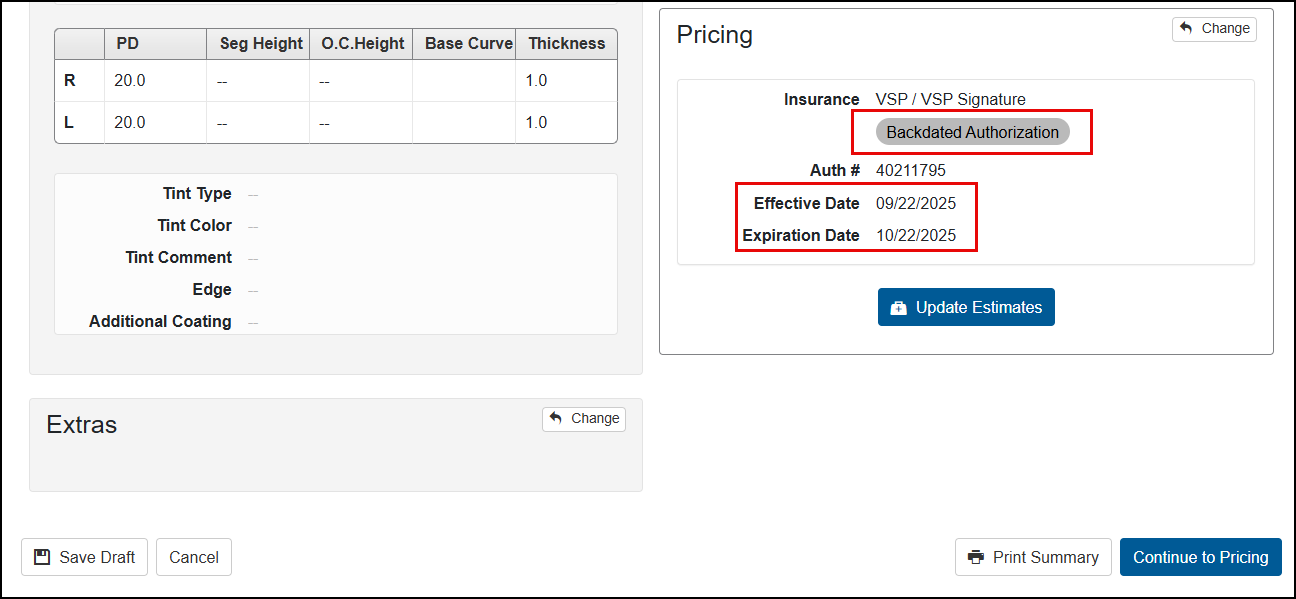Click the Base Curve column header
Viewport: 1296px width, 599px height.
pos(468,44)
